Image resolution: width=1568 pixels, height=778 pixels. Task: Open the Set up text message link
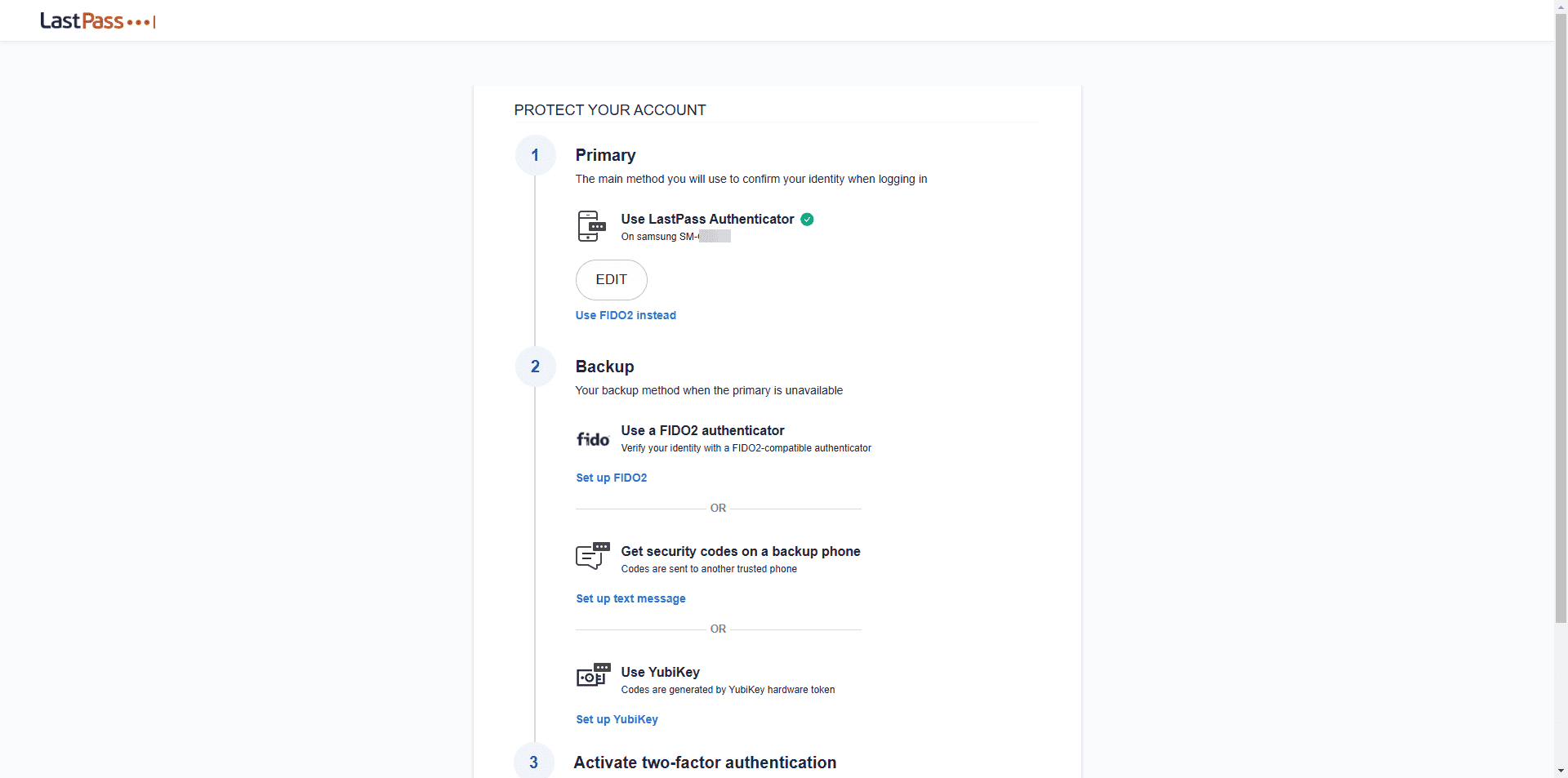click(631, 598)
